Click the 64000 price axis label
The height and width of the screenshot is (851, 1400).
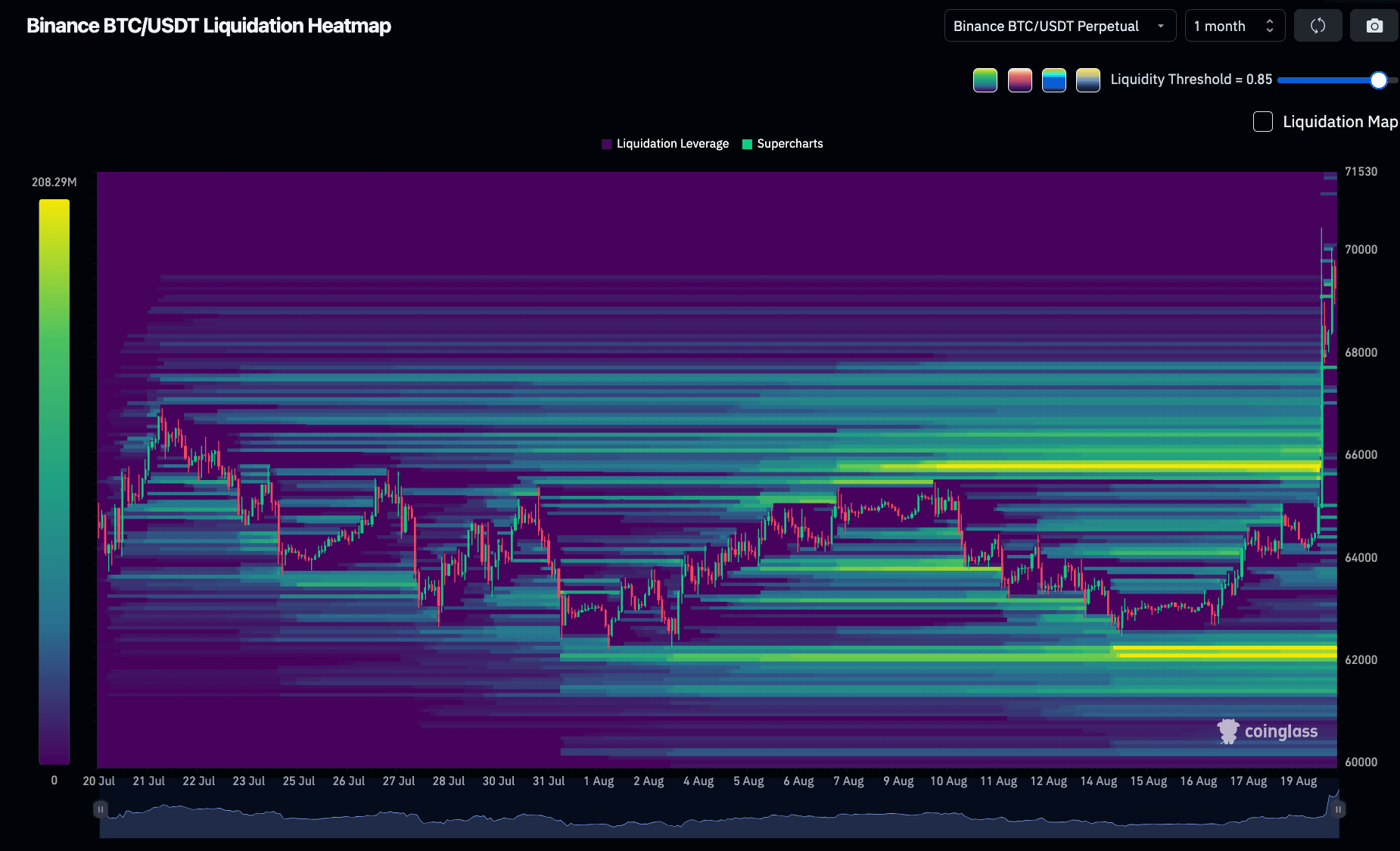point(1361,558)
